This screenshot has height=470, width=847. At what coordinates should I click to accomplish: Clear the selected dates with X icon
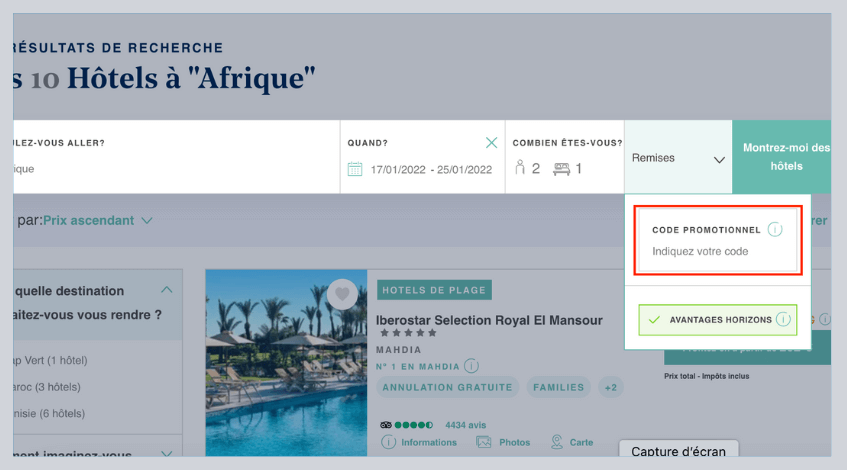(x=491, y=143)
